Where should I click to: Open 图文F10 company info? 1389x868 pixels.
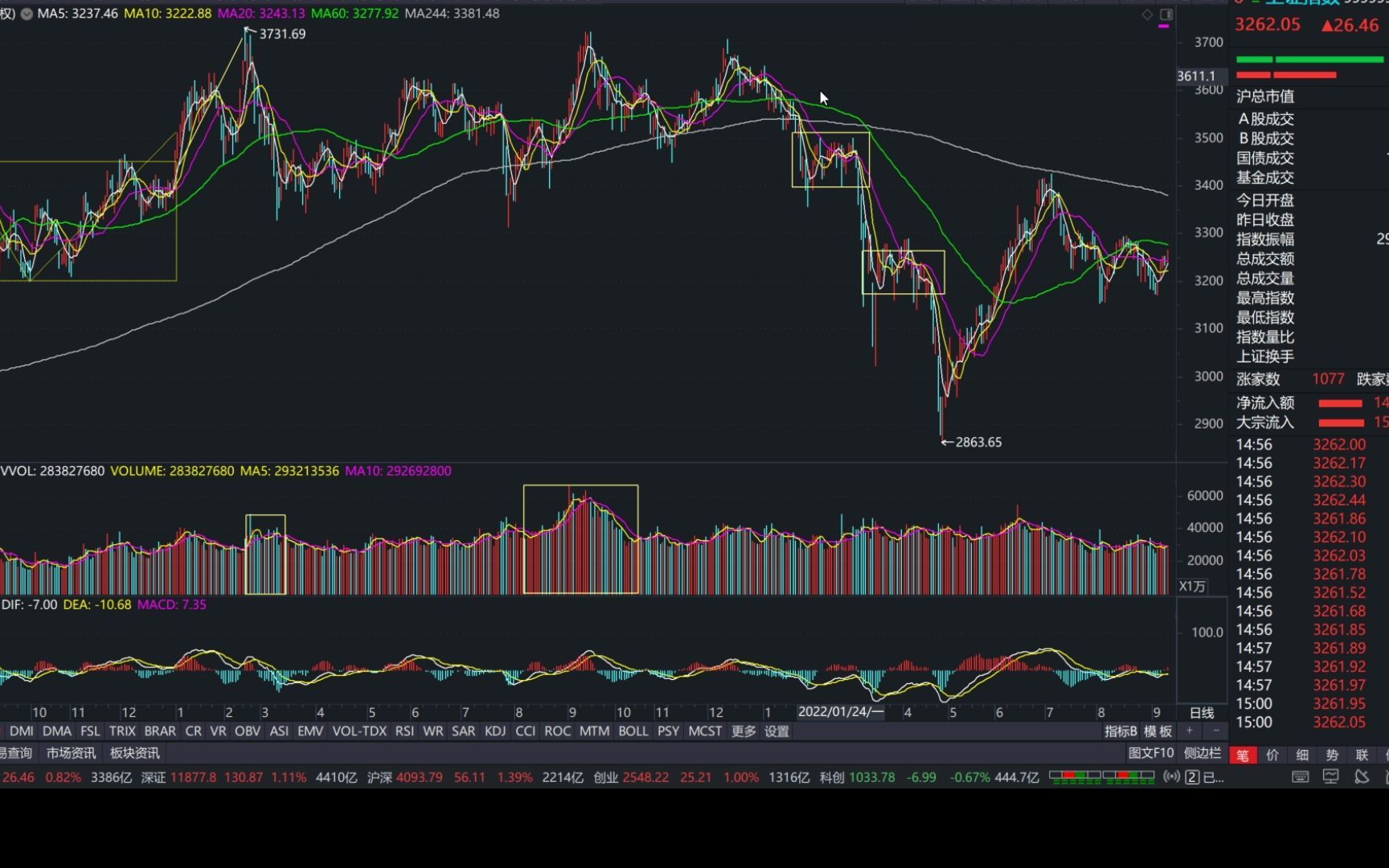coord(1151,753)
